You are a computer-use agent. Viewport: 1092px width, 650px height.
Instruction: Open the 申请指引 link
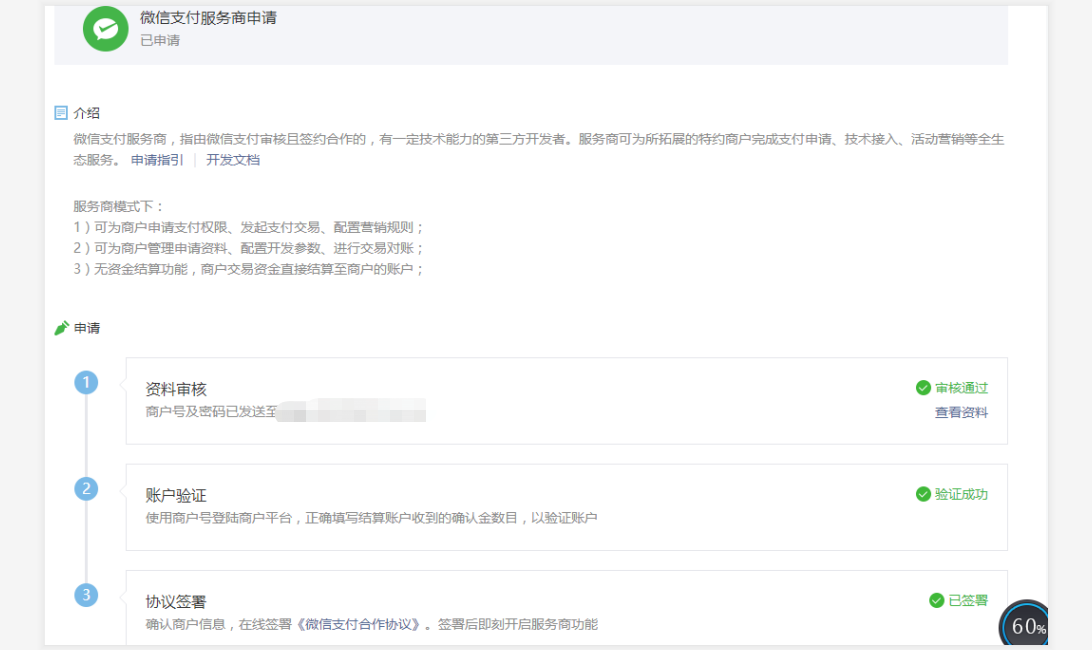coord(157,160)
